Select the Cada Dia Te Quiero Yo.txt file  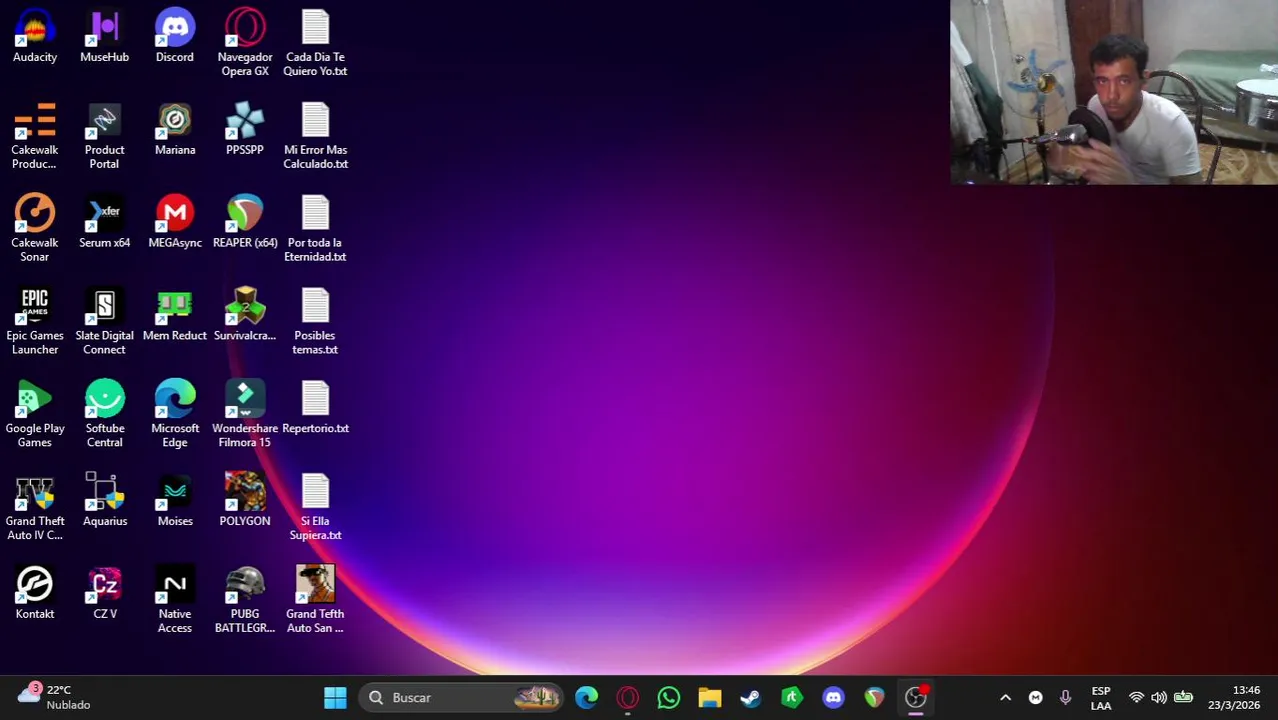pos(315,43)
